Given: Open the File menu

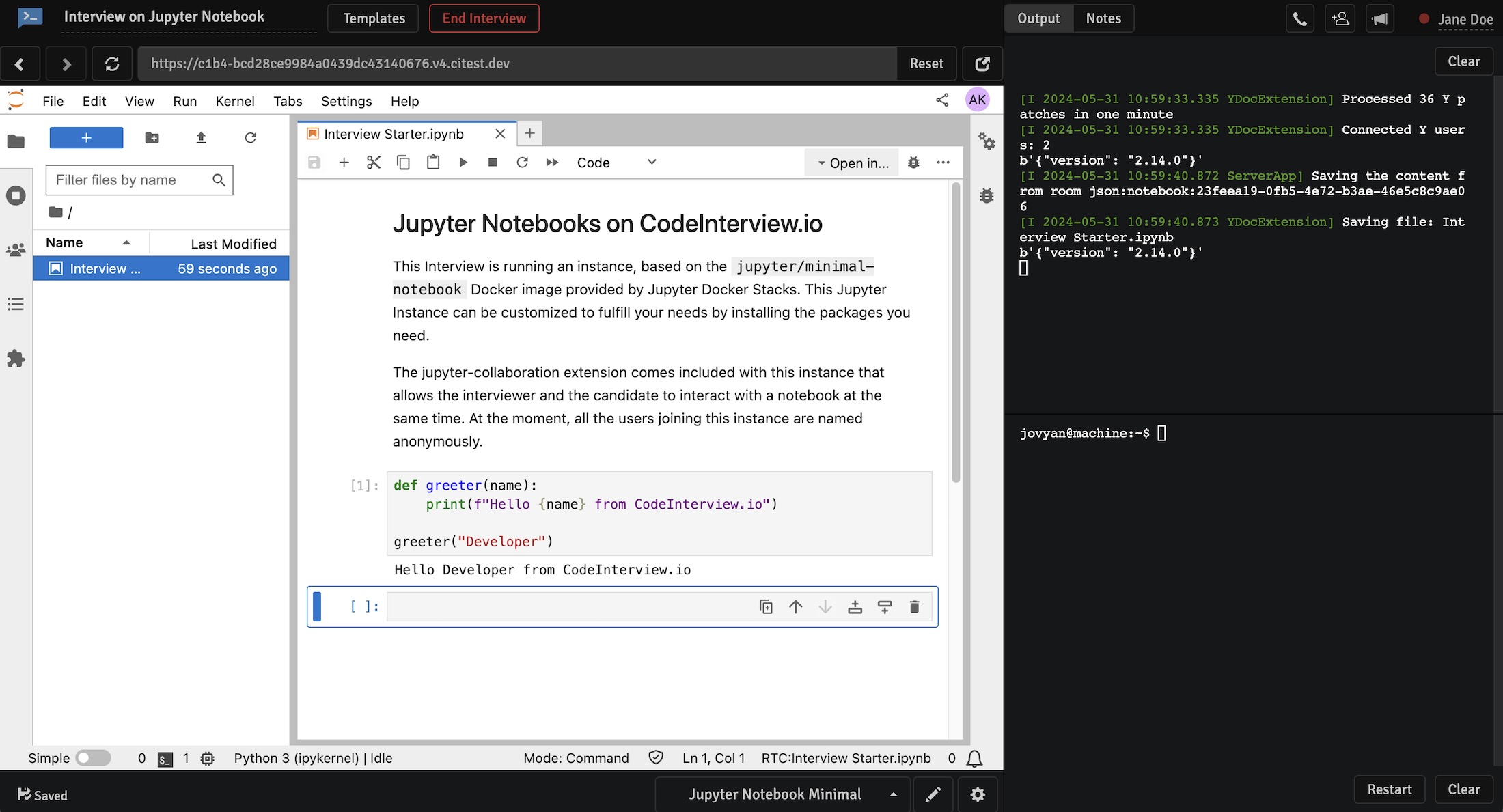Looking at the screenshot, I should (x=53, y=101).
